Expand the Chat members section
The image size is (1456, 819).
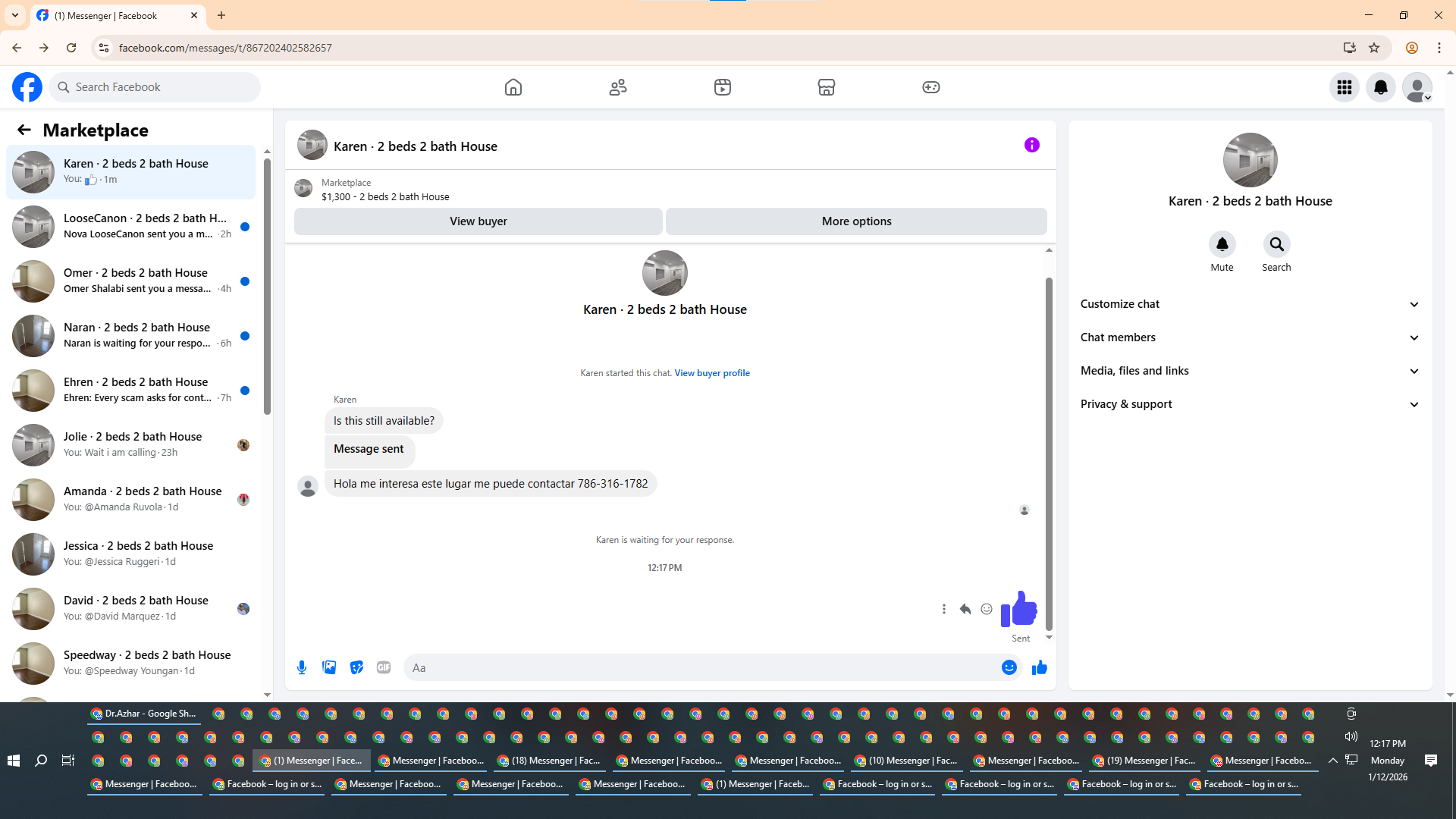click(1249, 337)
